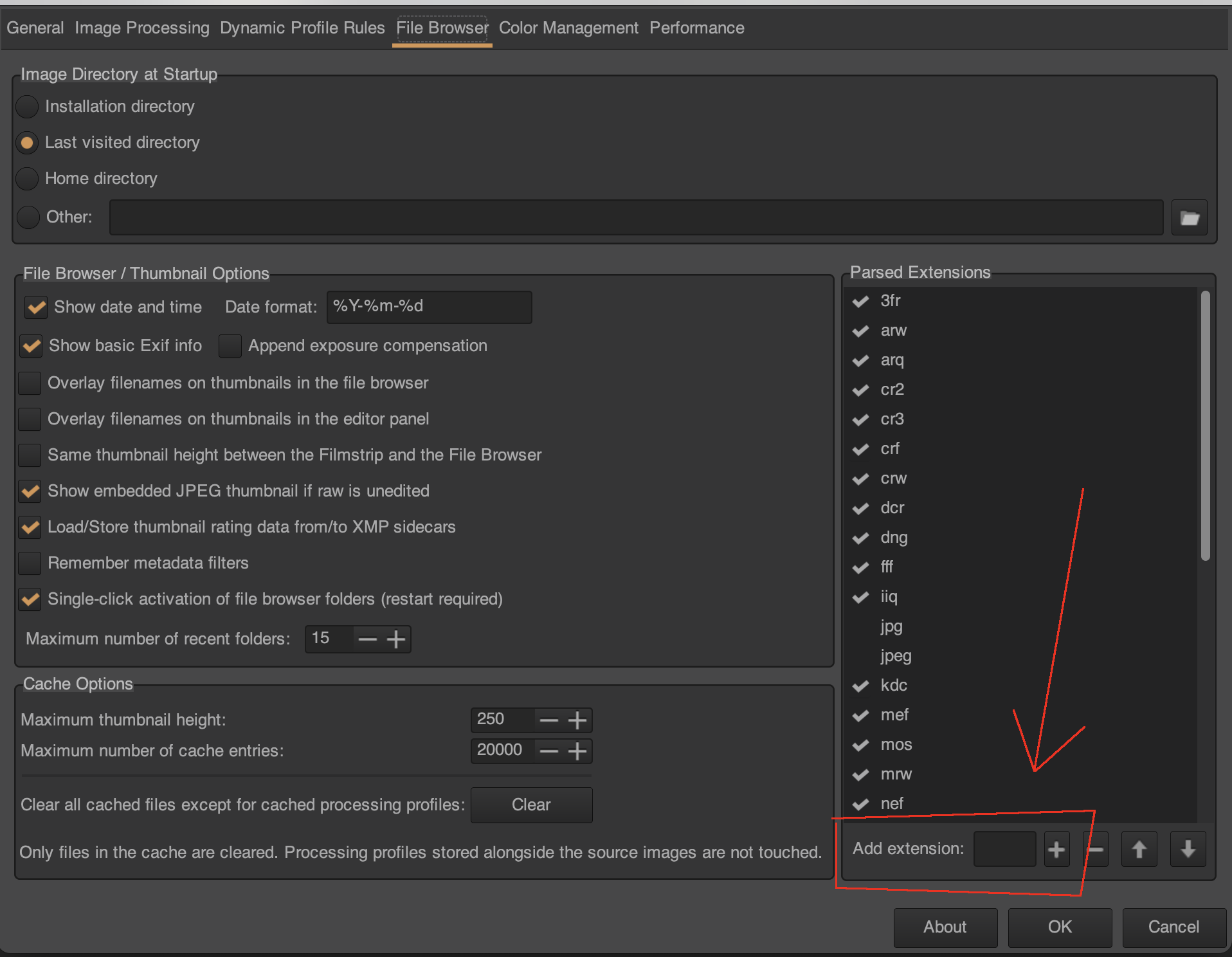The image size is (1232, 957).
Task: Move extension down with the down arrow
Action: [1188, 850]
